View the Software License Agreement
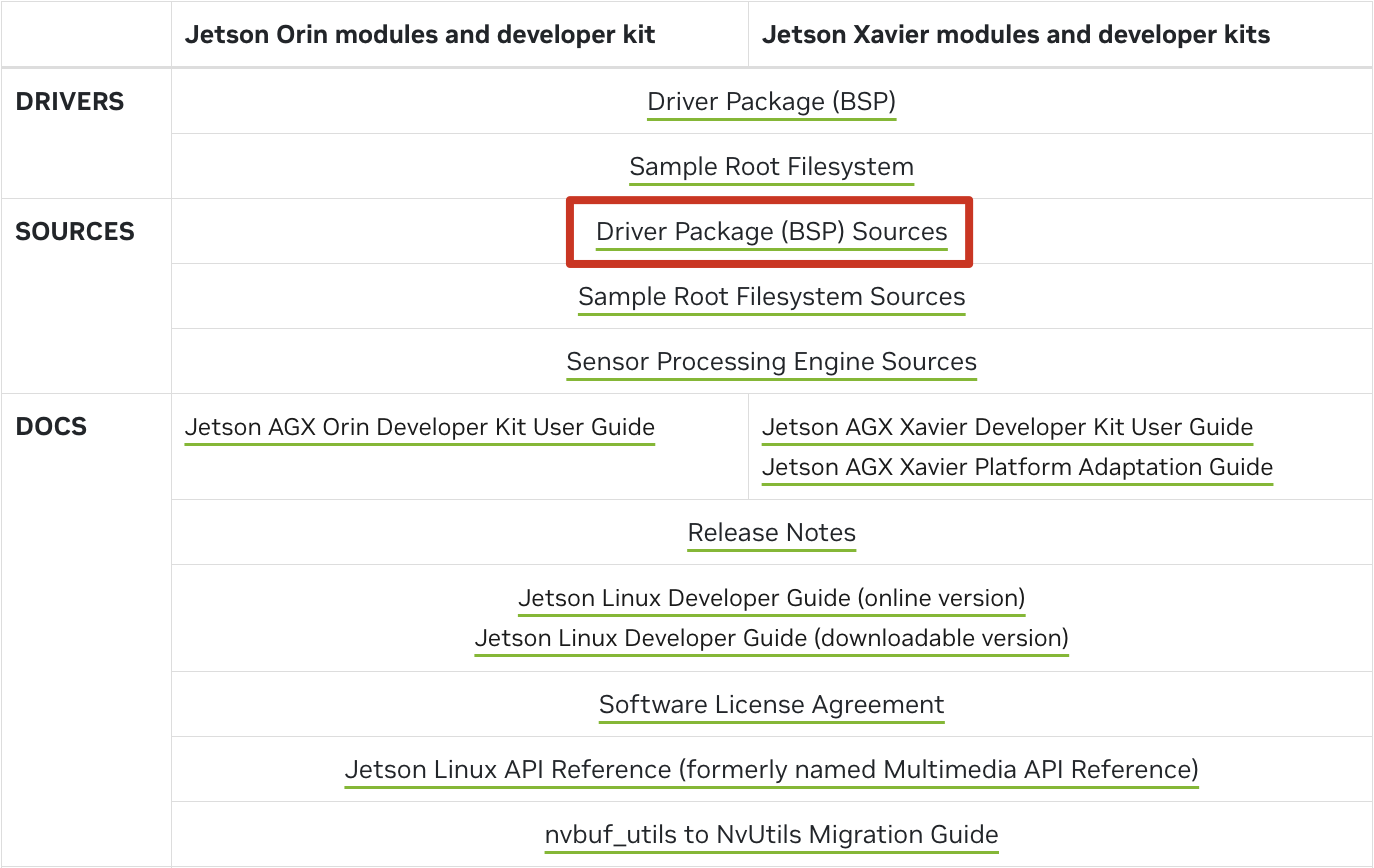This screenshot has width=1374, height=868. (x=771, y=705)
